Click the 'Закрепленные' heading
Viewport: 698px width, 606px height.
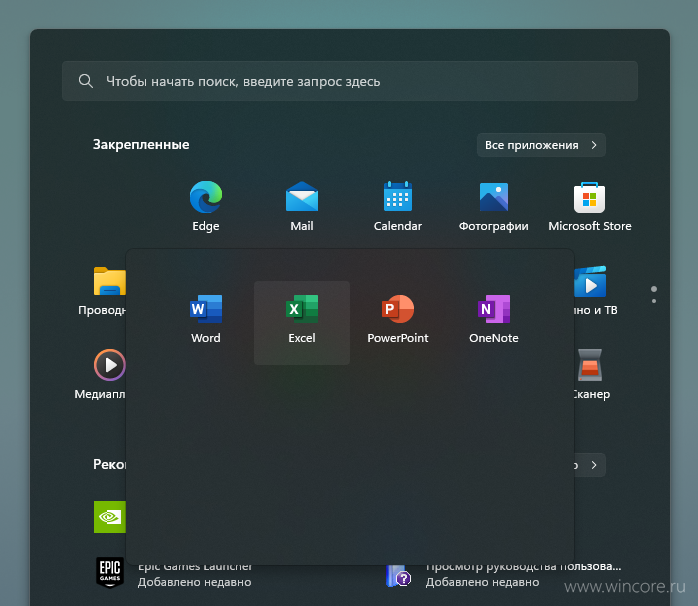[141, 145]
